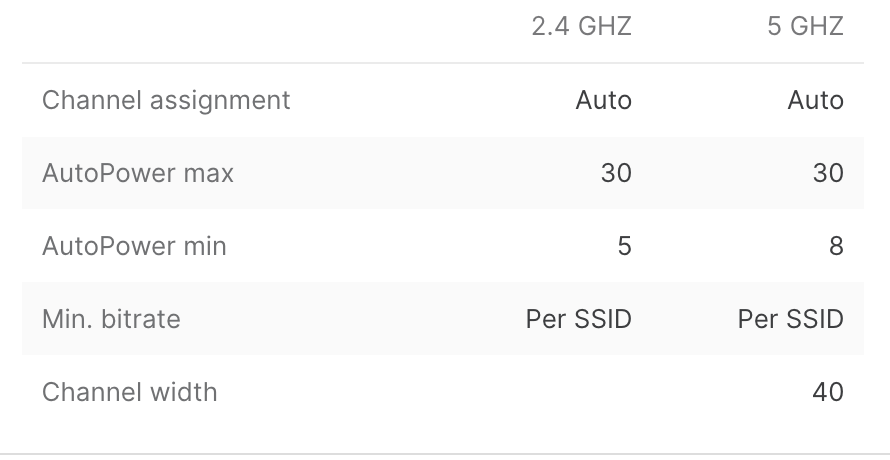Viewport: 890px width, 460px height.
Task: Select the Min. bitrate row label
Action: 111,319
